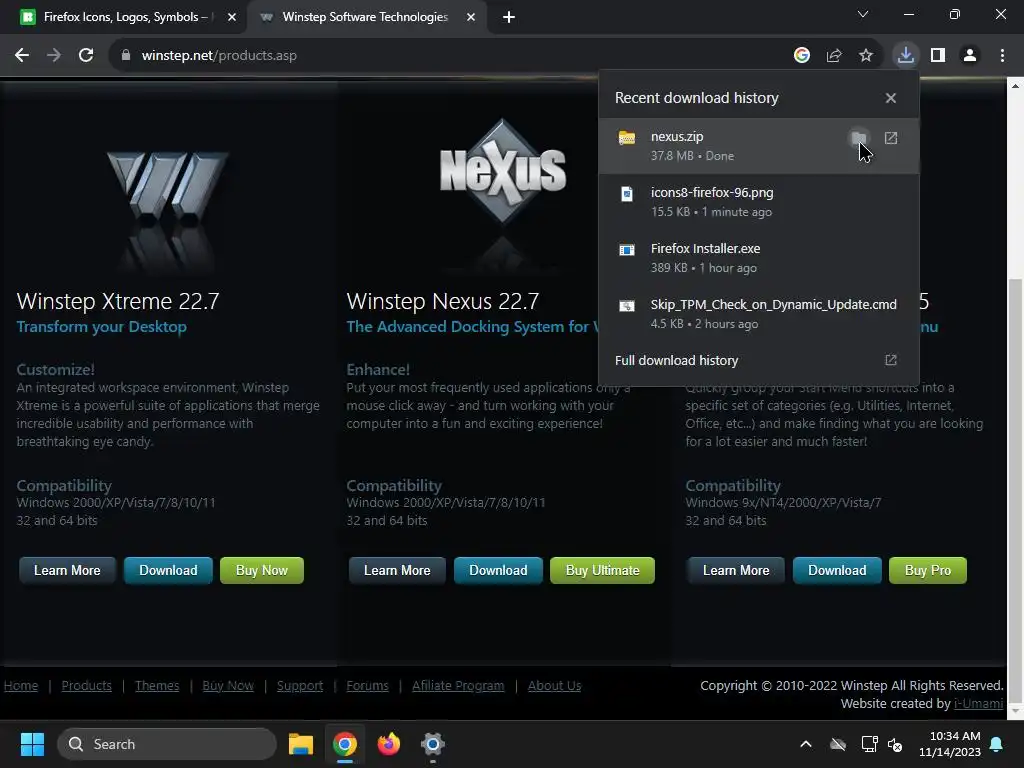Viewport: 1024px width, 768px height.
Task: Close the Recent download history popup
Action: pos(891,98)
